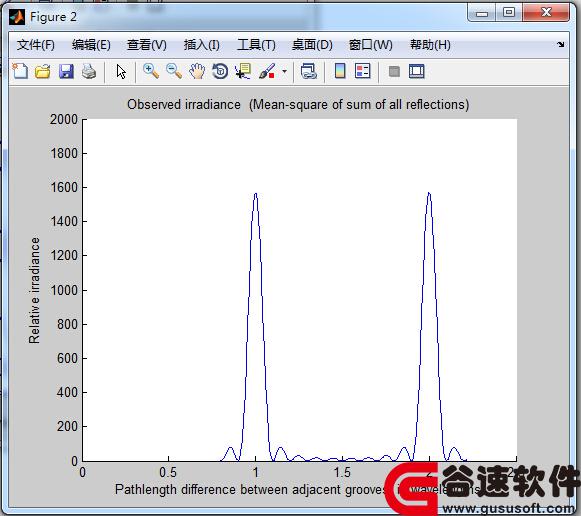Save figure using the floppy disk icon

66,71
